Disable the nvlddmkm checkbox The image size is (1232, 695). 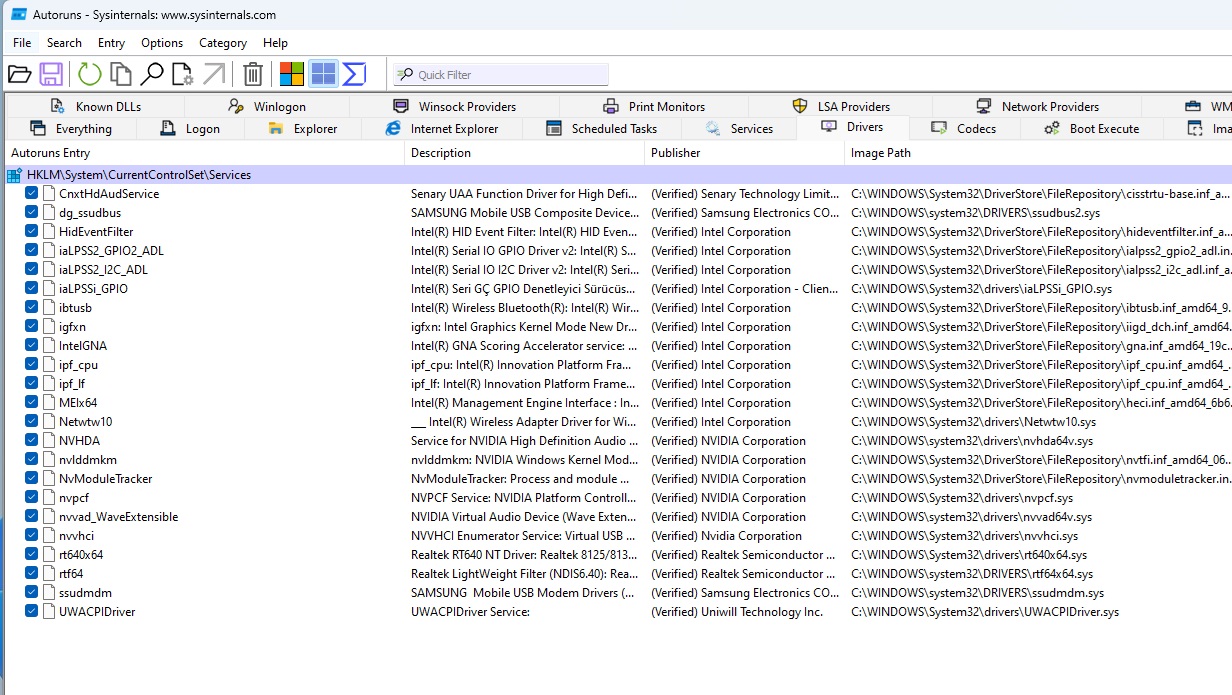click(32, 460)
